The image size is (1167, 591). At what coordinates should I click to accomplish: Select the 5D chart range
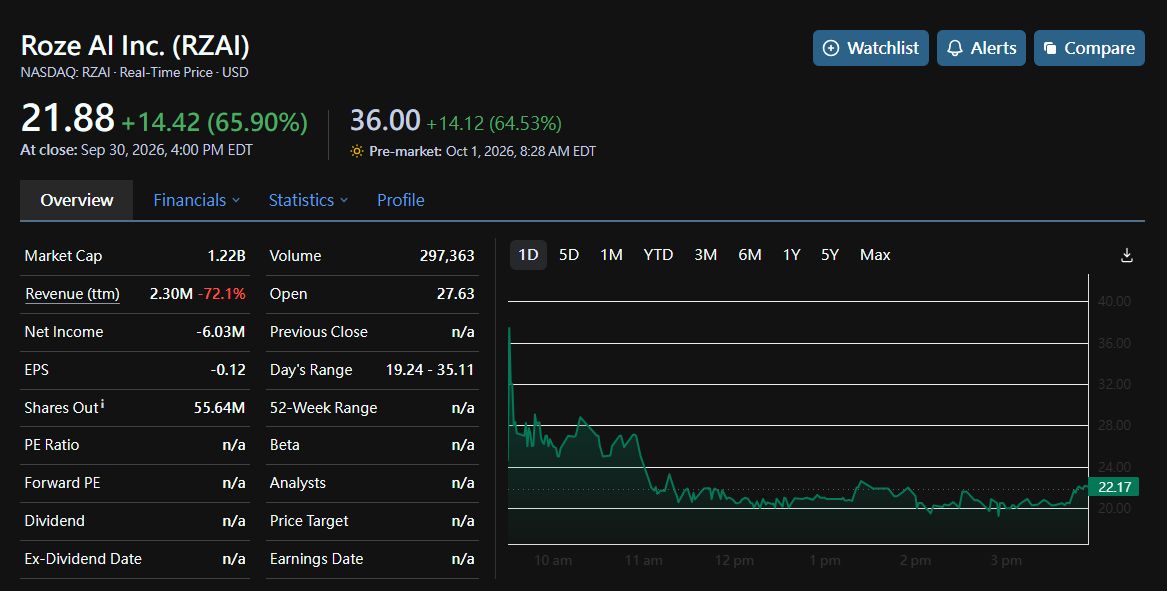[569, 255]
